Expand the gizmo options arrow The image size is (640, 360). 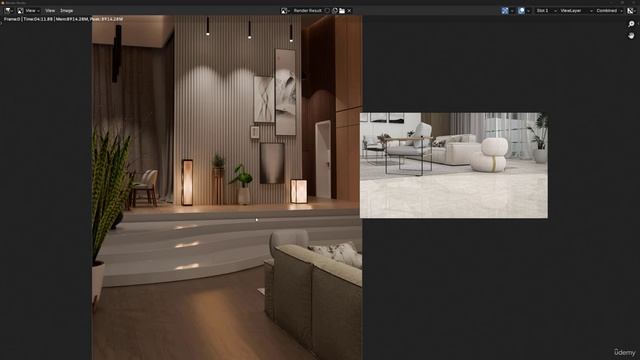(x=512, y=11)
